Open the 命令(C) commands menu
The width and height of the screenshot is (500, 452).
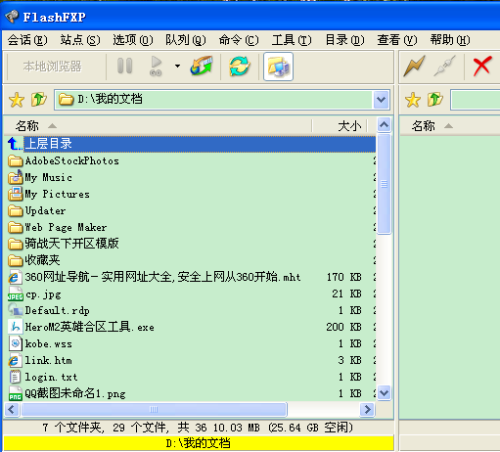(239, 40)
